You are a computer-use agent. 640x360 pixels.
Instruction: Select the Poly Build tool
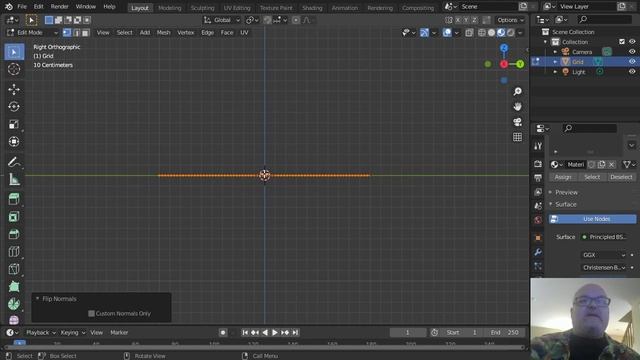tap(14, 287)
